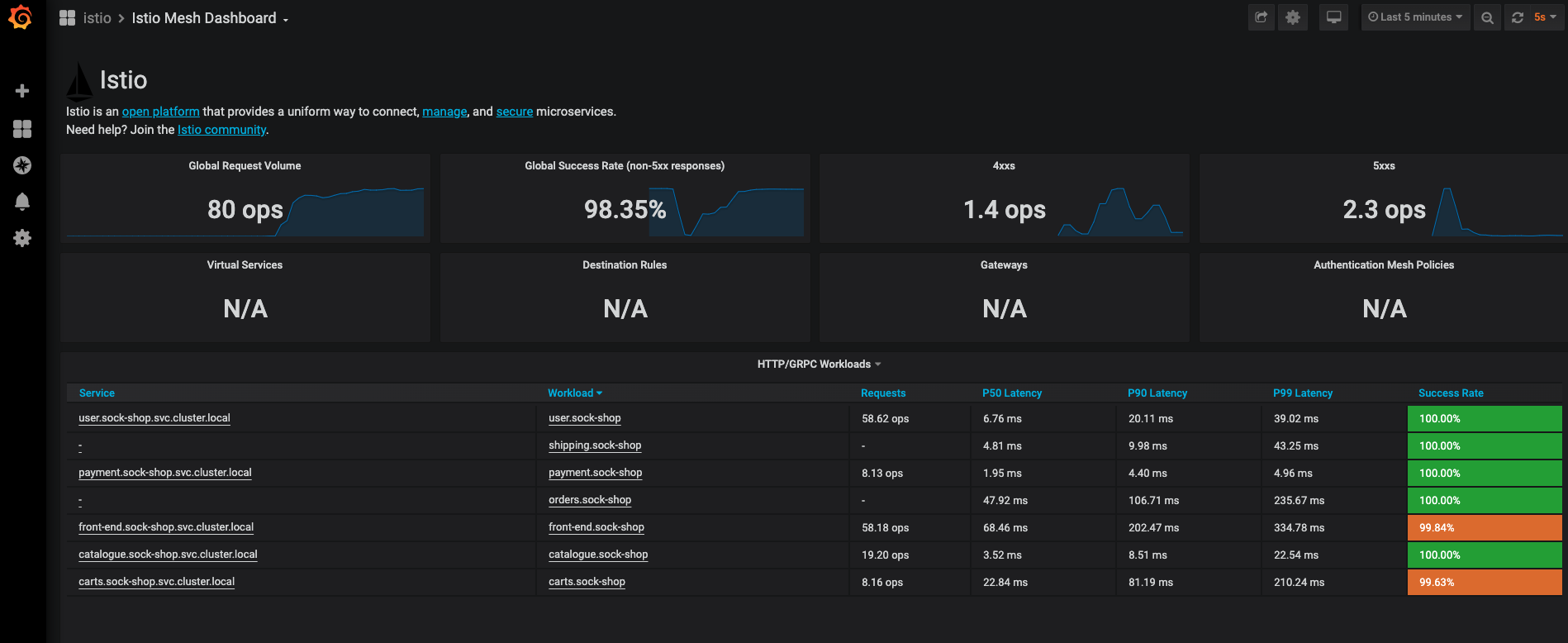The image size is (1568, 643).
Task: Sort by the Success Rate column header
Action: [1451, 393]
